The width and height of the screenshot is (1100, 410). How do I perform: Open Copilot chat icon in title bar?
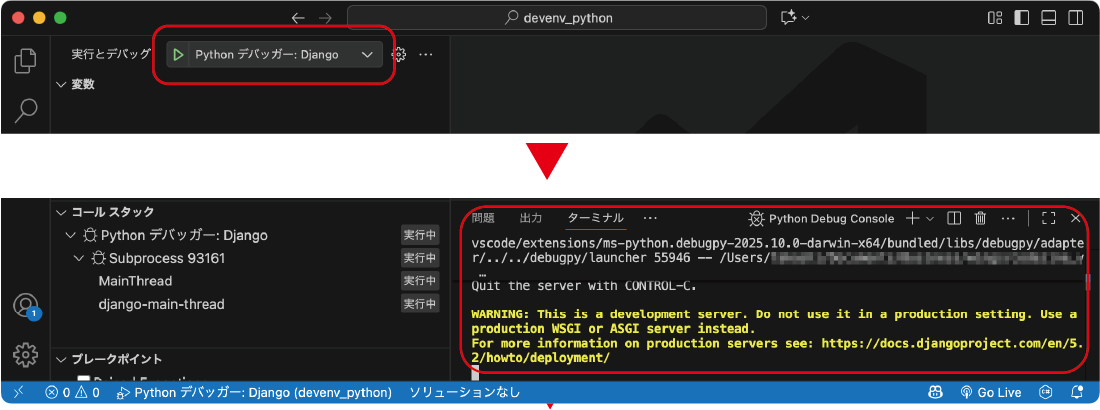point(788,18)
